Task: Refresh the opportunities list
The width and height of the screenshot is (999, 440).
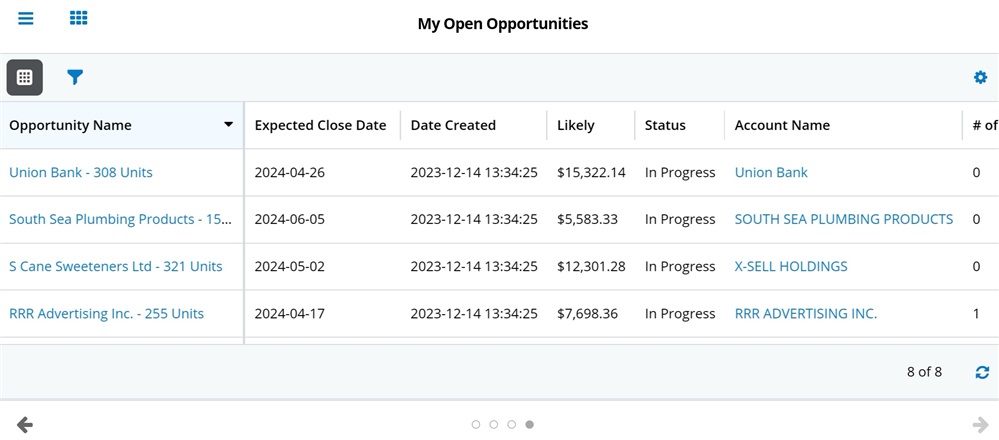Action: (982, 372)
